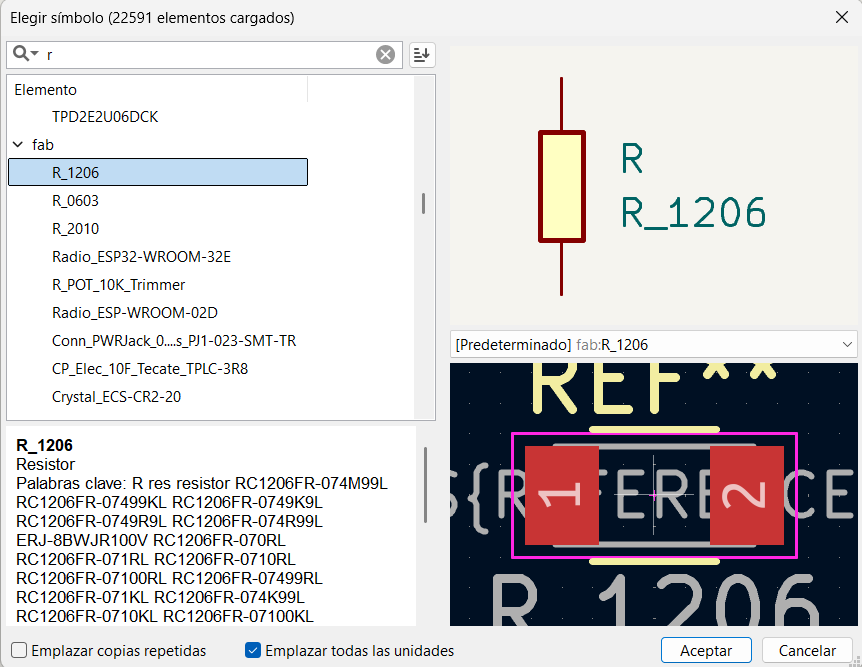Click the sort results icon button
The image size is (862, 667).
click(422, 54)
